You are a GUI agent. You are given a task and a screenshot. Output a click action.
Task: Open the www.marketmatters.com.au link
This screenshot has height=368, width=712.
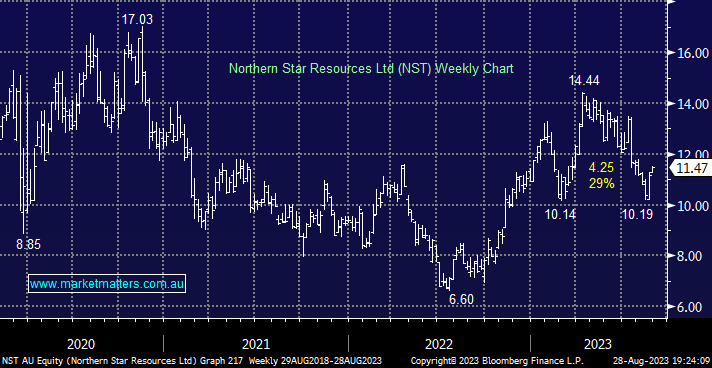point(107,284)
